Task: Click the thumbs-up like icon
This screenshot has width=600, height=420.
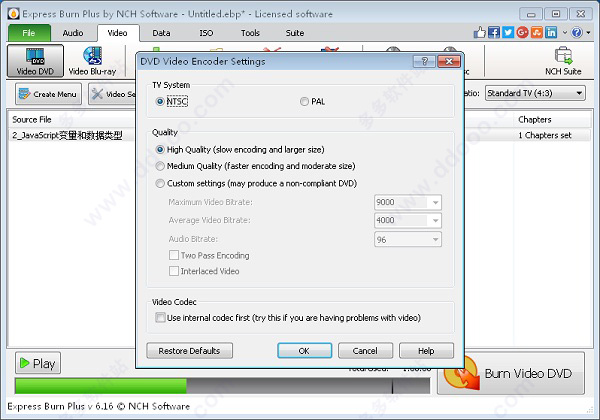Action: 479,33
